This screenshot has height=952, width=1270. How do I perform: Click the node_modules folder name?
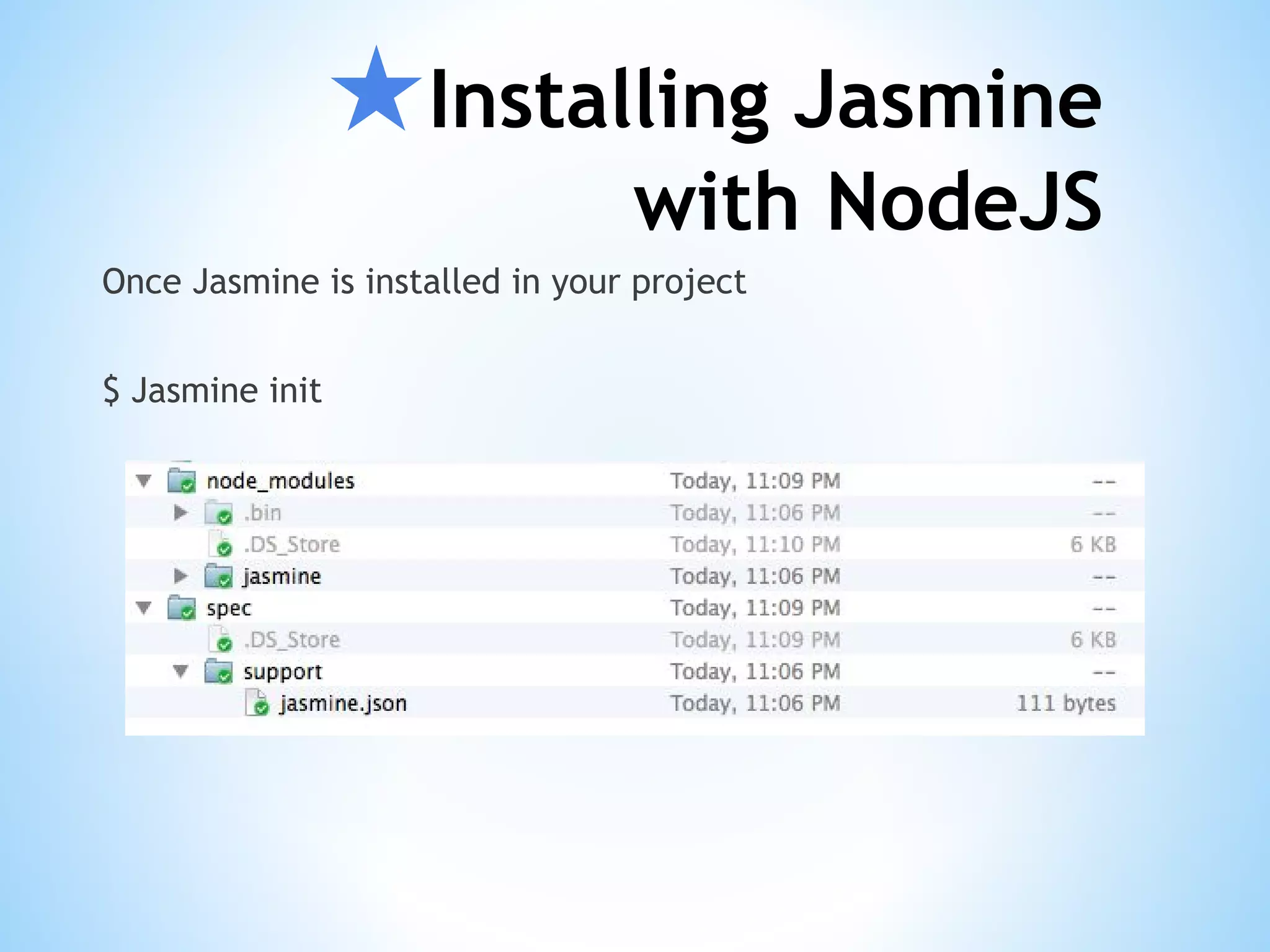280,481
